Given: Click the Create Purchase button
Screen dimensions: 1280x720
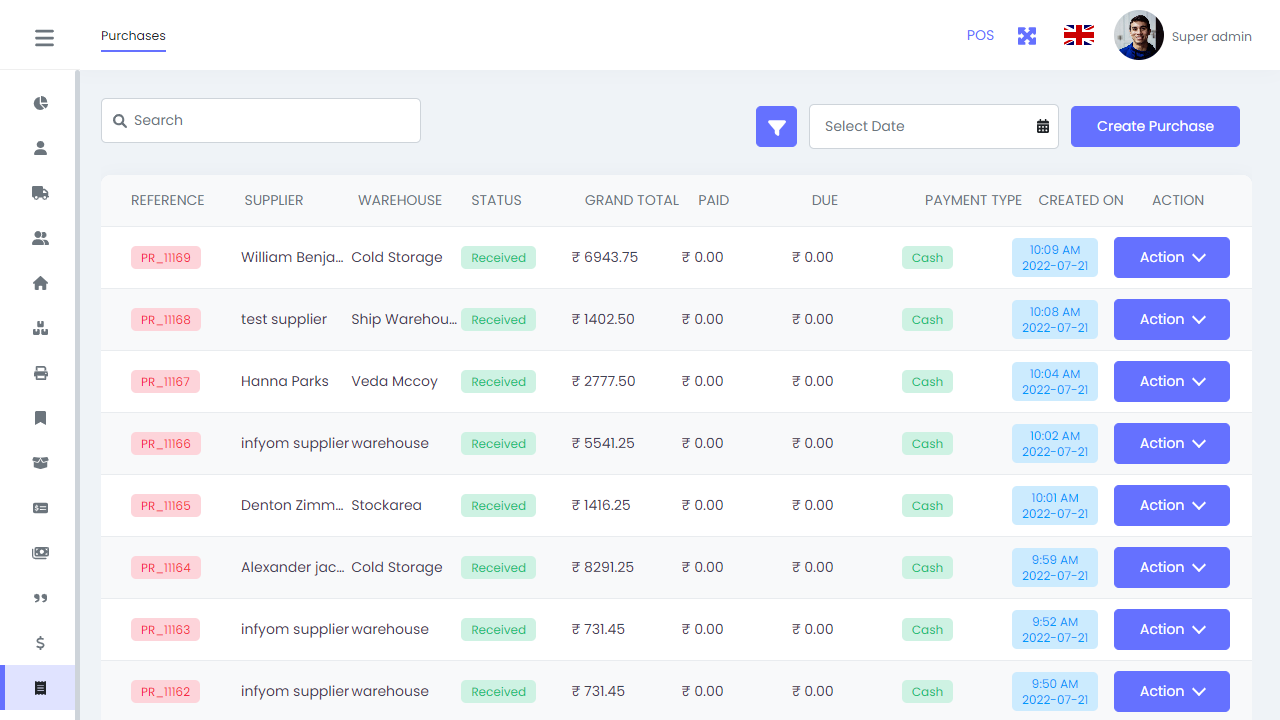Looking at the screenshot, I should [x=1155, y=126].
